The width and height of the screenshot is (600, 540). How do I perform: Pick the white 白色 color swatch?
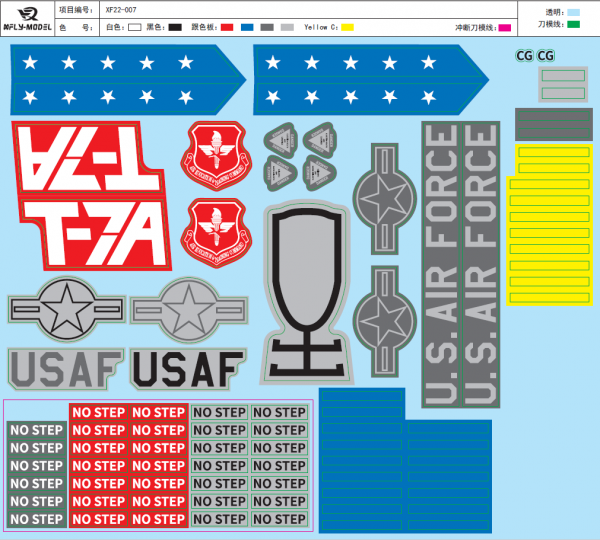135,27
